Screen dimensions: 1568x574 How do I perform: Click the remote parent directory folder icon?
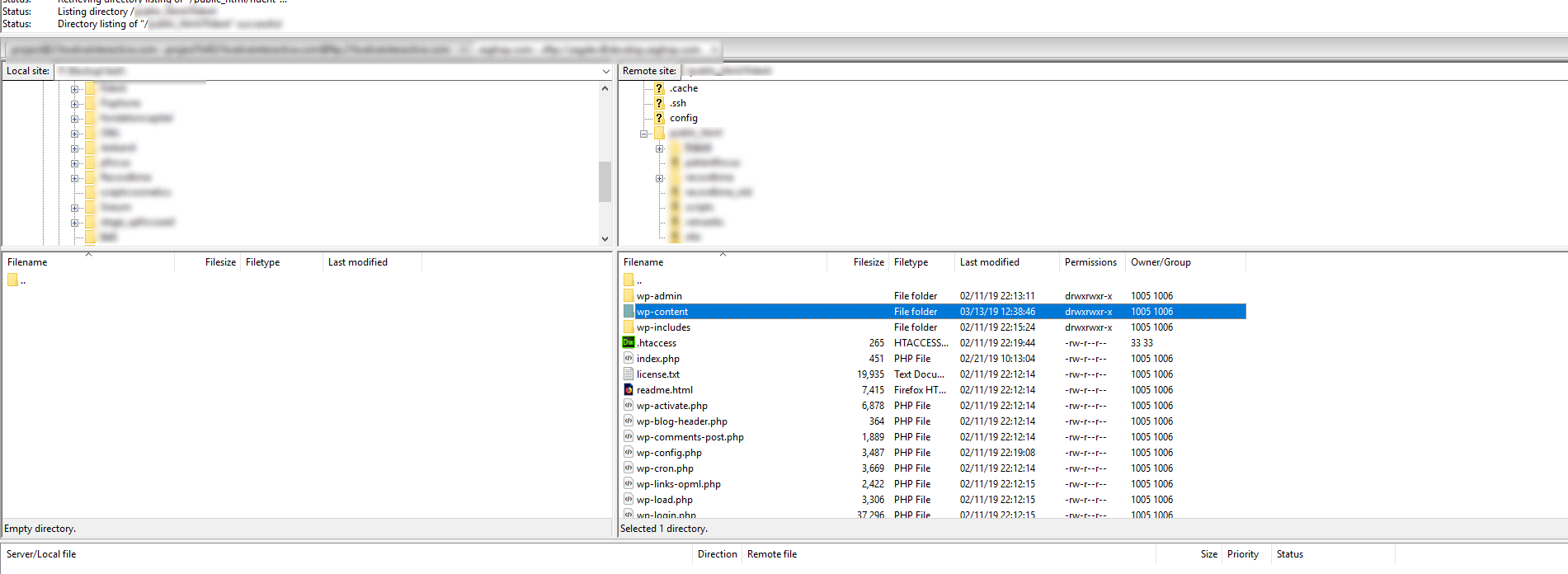629,280
